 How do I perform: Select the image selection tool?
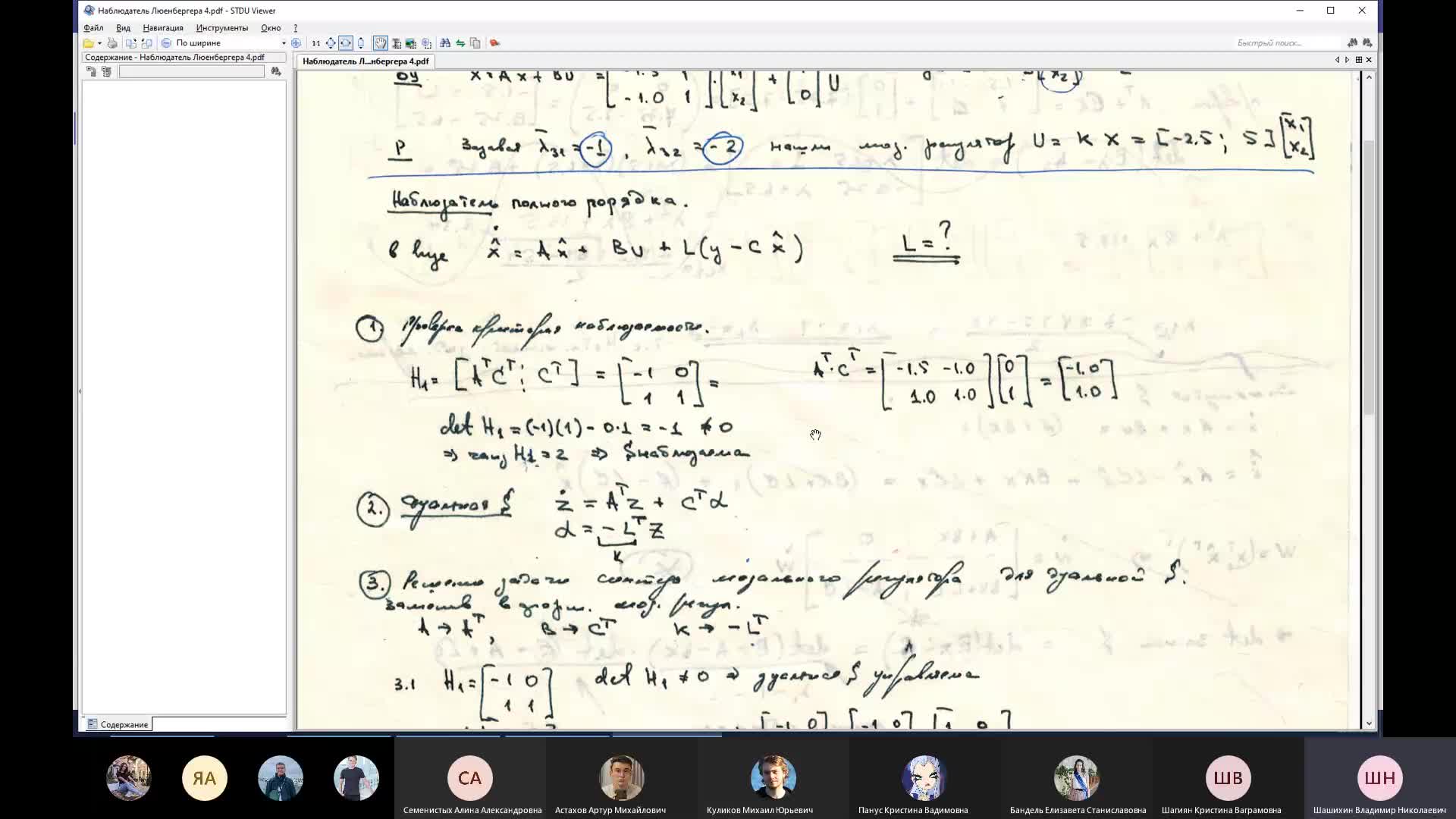point(411,43)
